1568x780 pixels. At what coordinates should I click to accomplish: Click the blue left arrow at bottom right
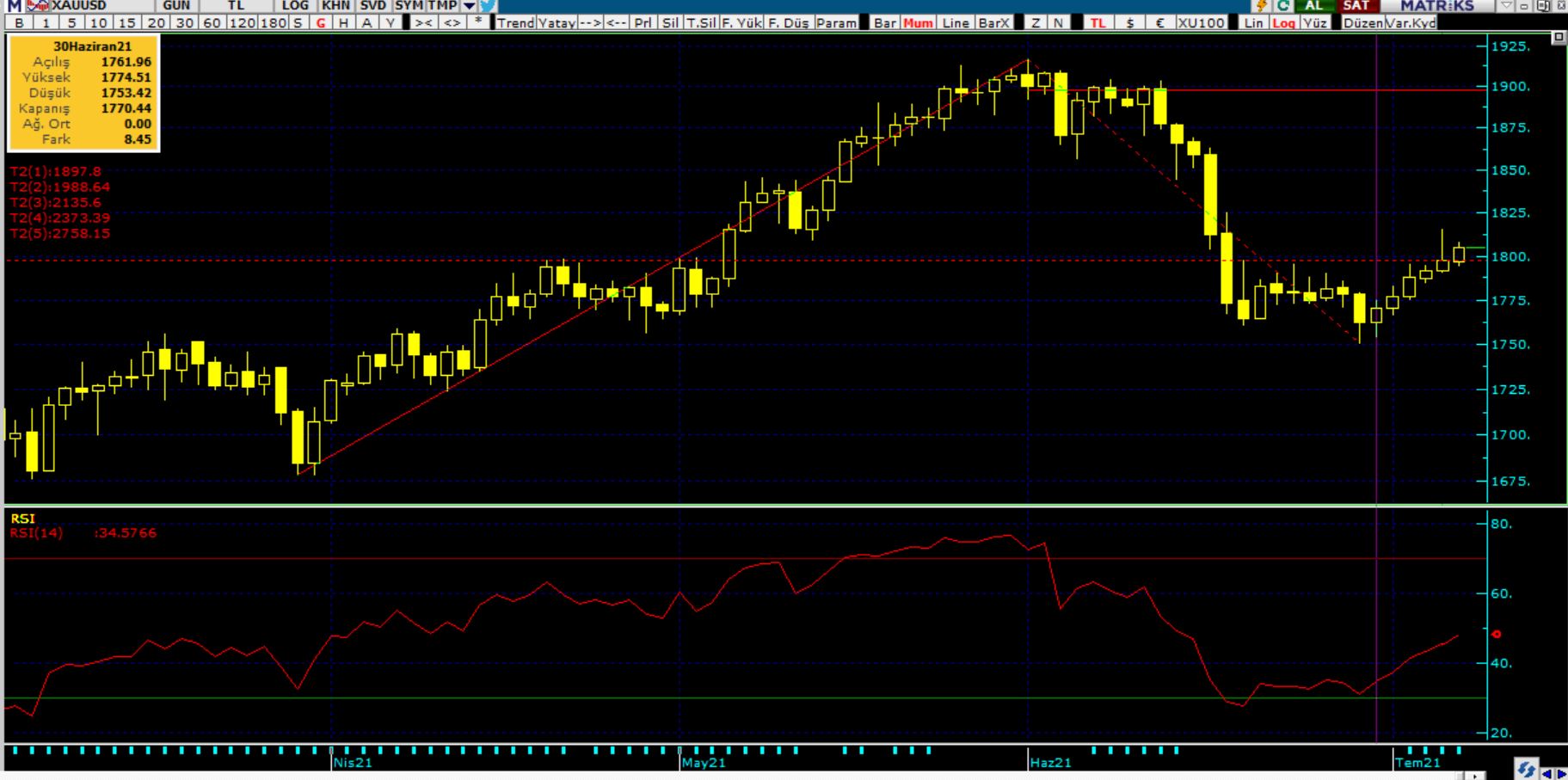pyautogui.click(x=1546, y=774)
